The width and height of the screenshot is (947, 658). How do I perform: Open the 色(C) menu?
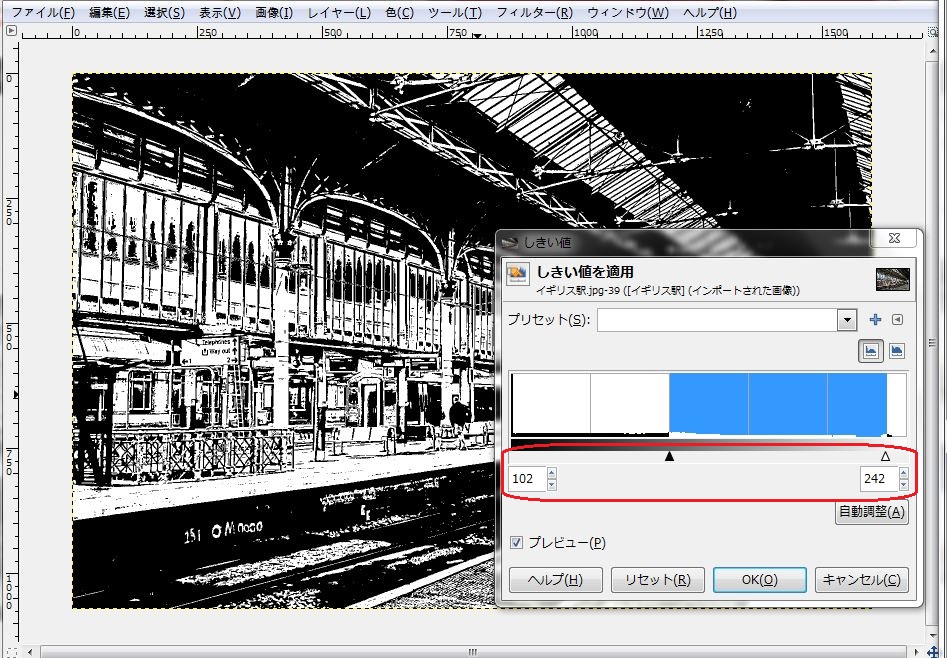pyautogui.click(x=399, y=12)
